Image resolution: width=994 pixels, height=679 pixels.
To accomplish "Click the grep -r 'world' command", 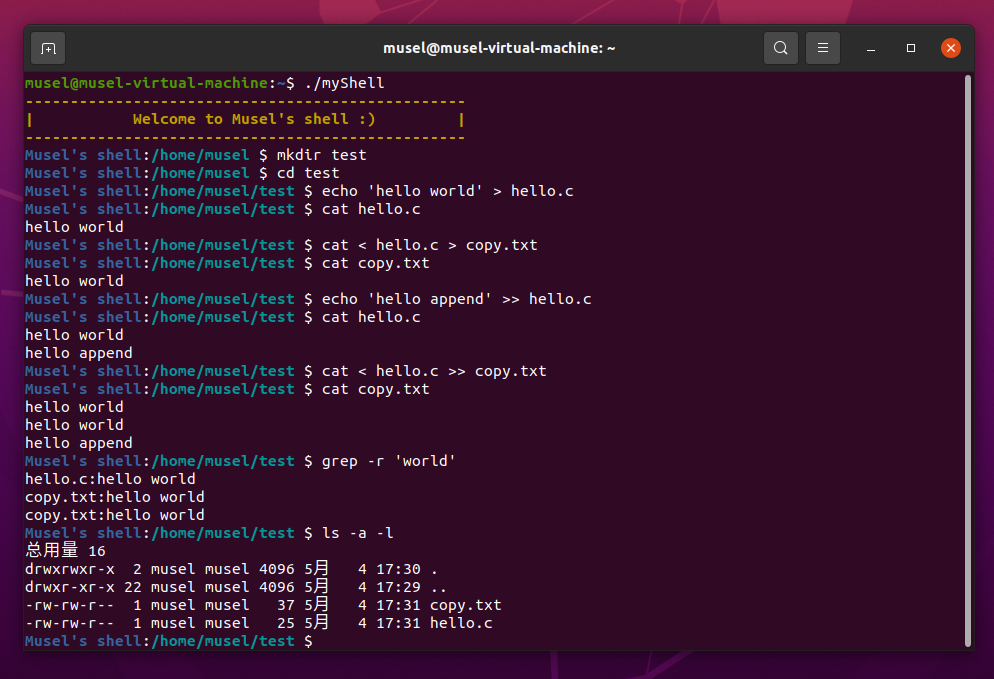I will [389, 461].
